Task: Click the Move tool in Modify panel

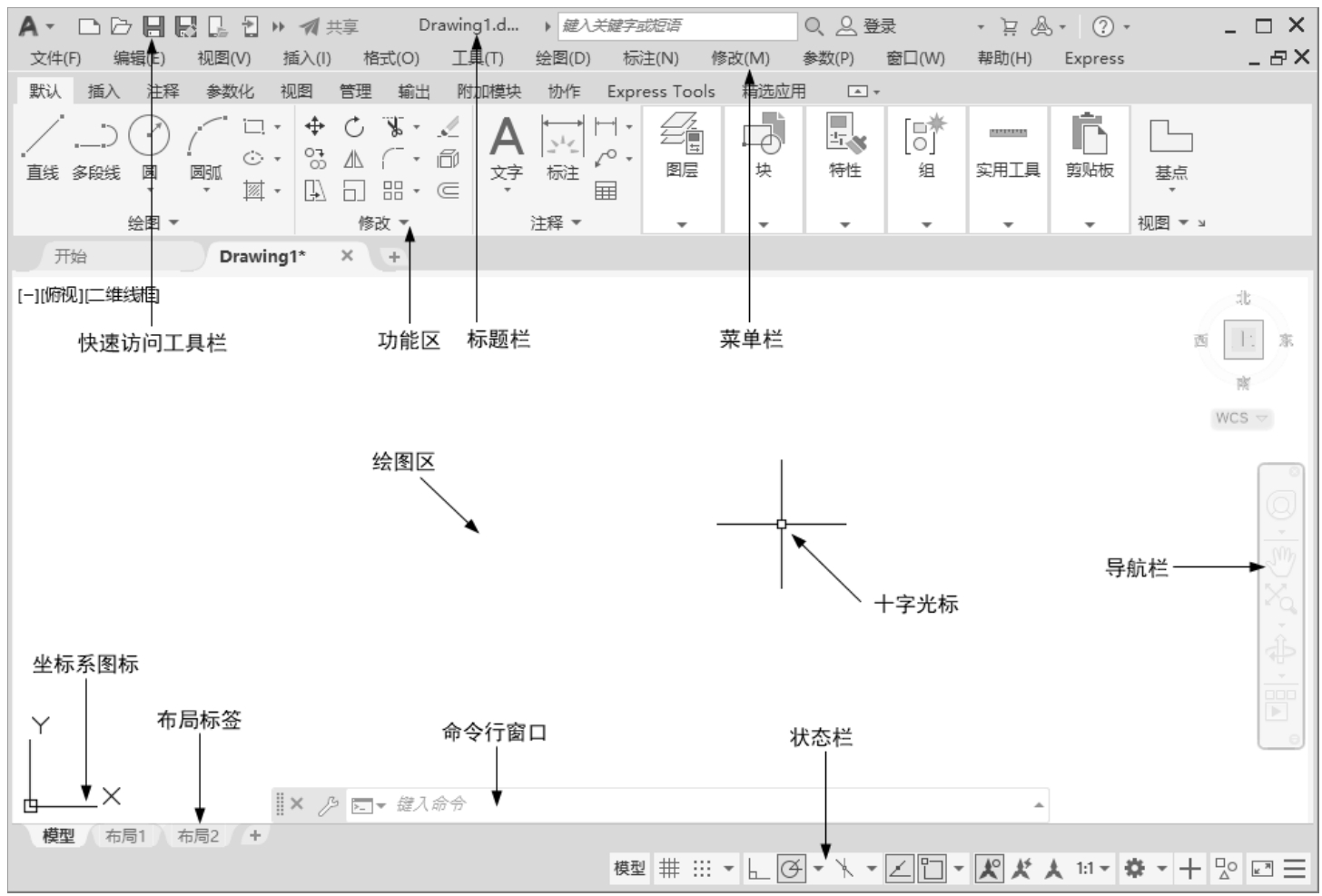Action: pos(314,127)
